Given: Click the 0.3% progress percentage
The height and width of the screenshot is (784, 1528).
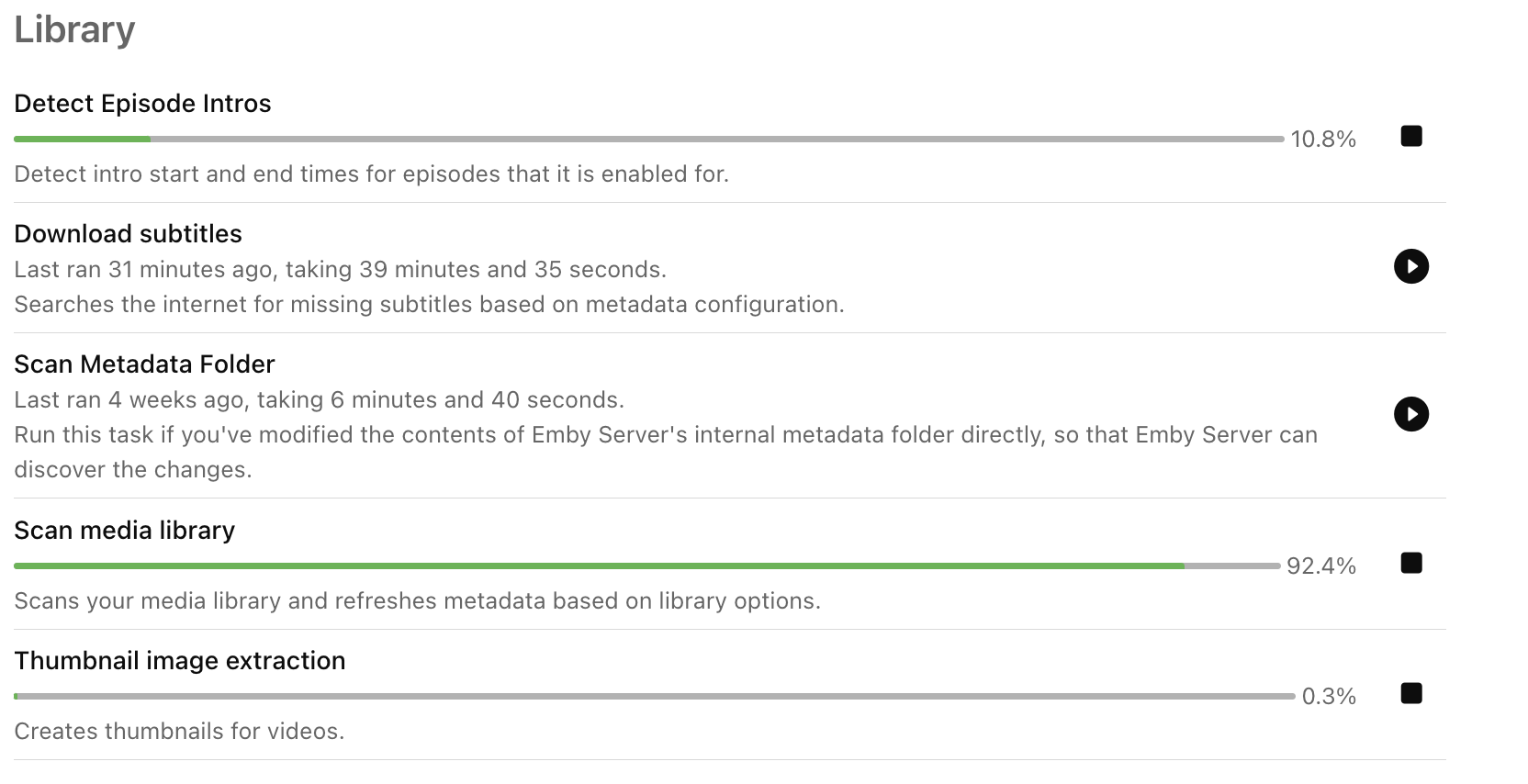Looking at the screenshot, I should point(1329,697).
